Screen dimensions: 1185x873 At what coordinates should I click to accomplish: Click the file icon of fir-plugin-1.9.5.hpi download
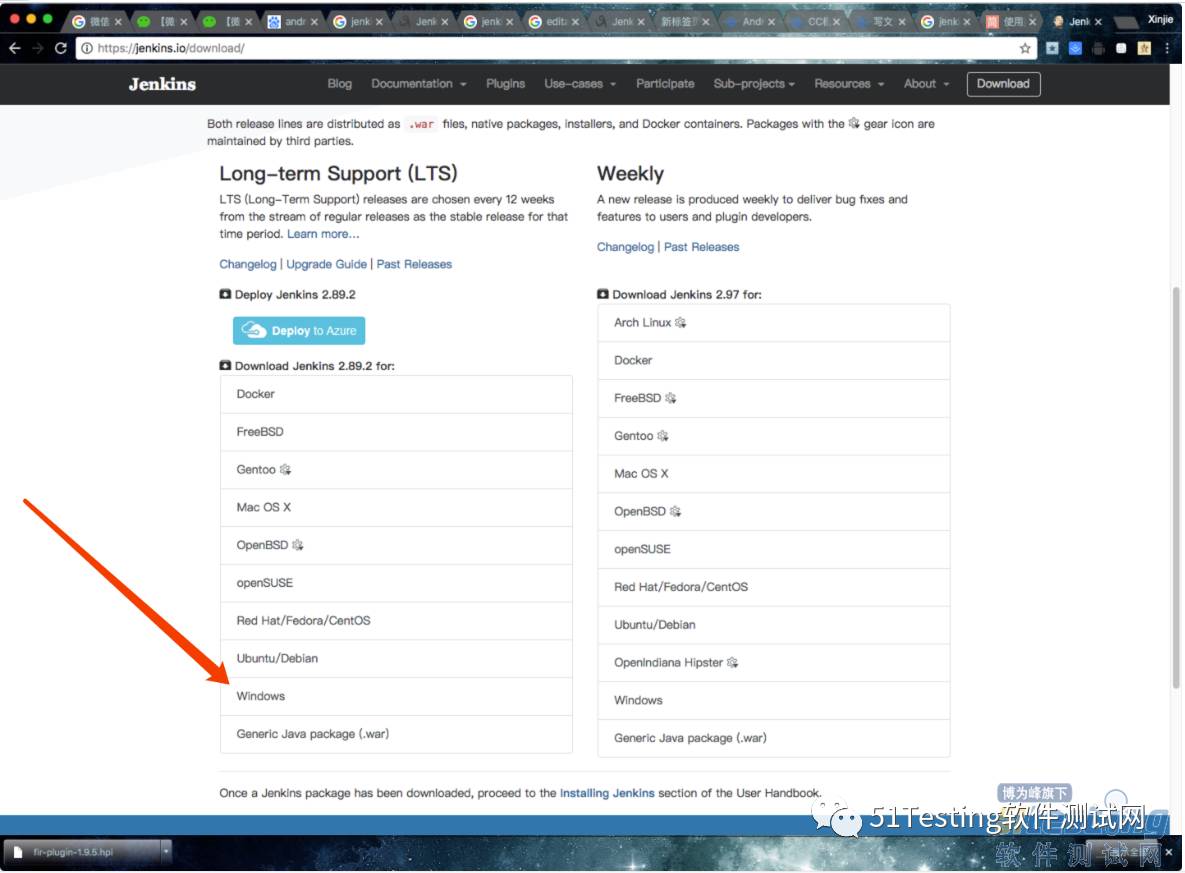point(18,852)
